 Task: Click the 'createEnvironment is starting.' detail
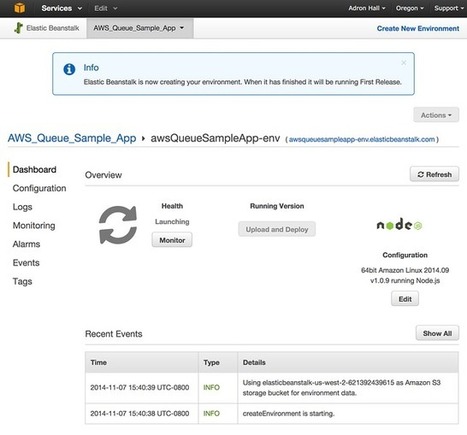pos(288,413)
